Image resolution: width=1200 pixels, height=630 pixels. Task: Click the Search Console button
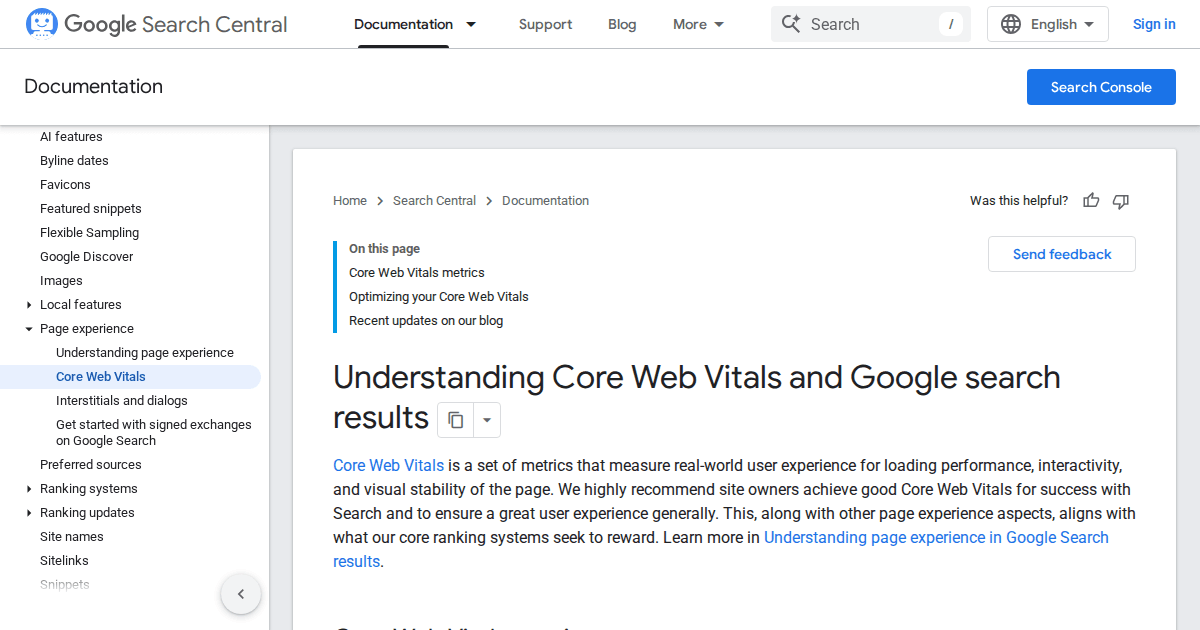[x=1101, y=87]
